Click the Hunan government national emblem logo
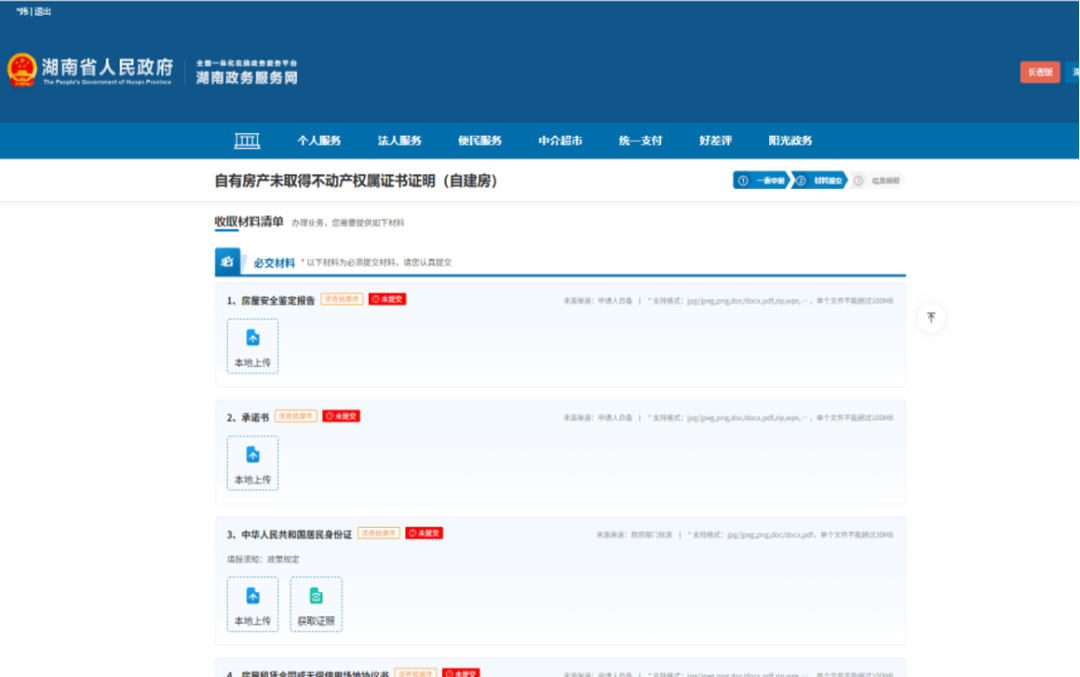This screenshot has height=677, width=1080. click(x=21, y=69)
